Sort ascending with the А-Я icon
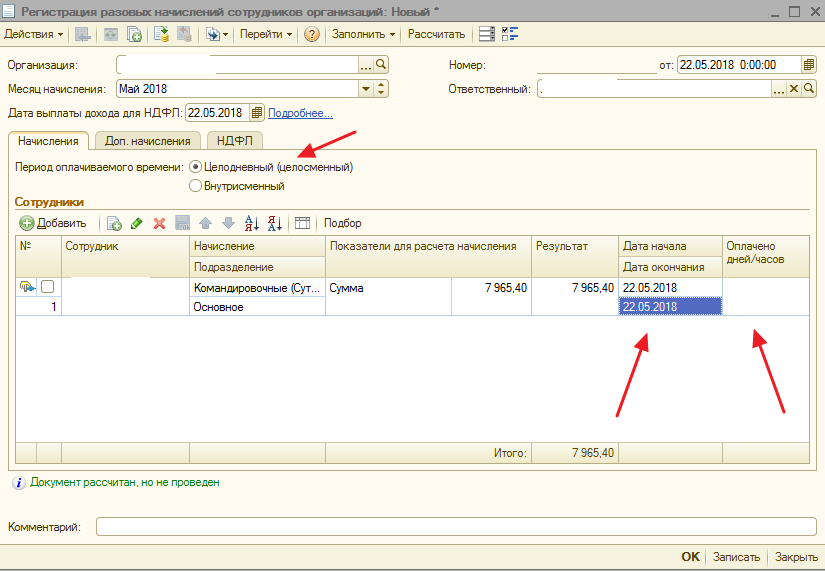This screenshot has height=571, width=825. coord(251,223)
